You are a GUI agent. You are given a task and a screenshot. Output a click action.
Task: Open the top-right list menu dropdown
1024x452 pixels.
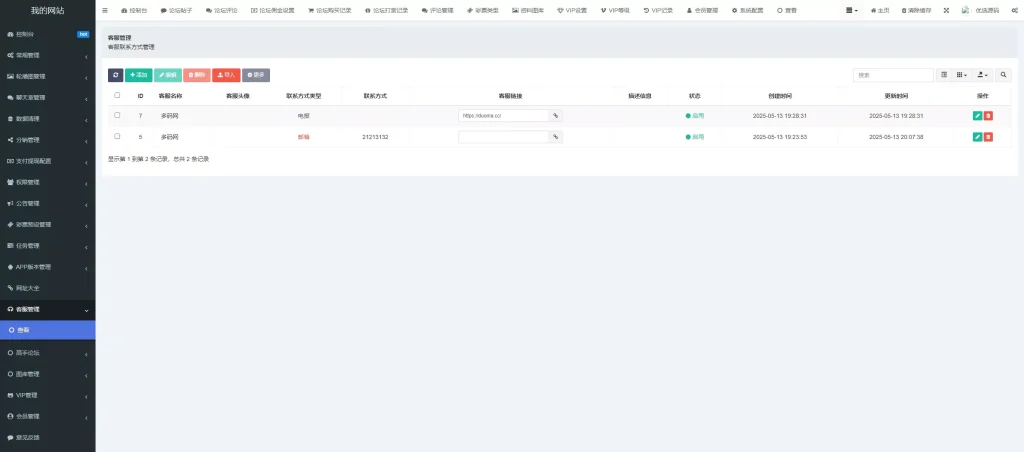pyautogui.click(x=852, y=10)
